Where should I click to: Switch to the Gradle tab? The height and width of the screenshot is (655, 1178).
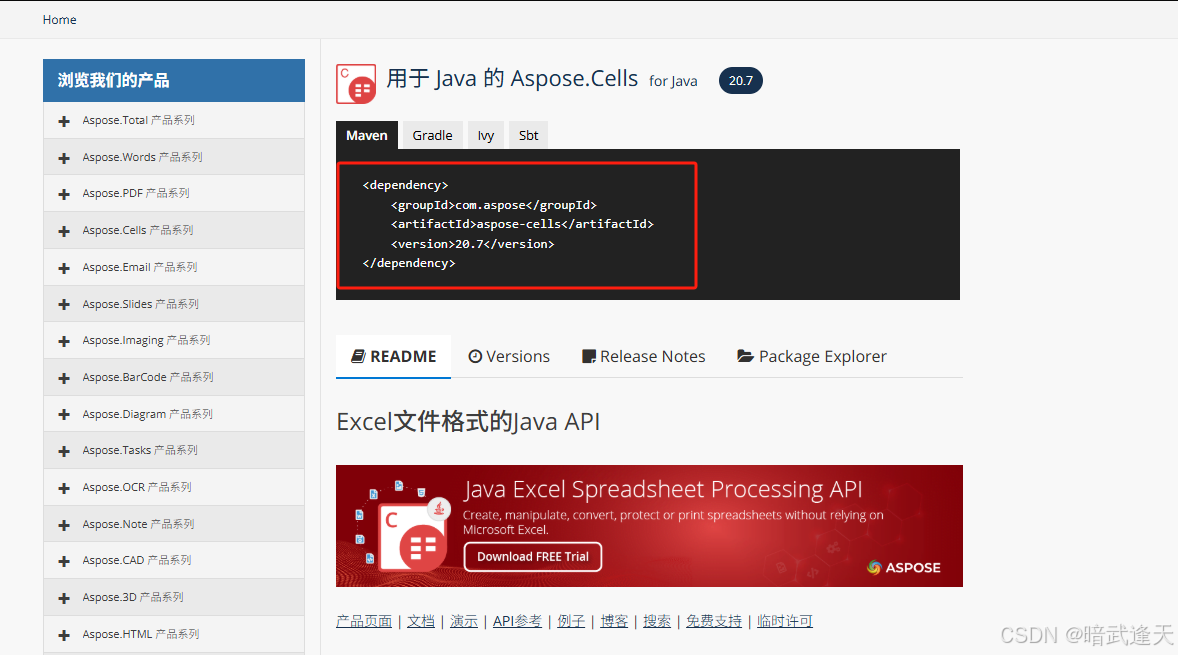[x=433, y=135]
